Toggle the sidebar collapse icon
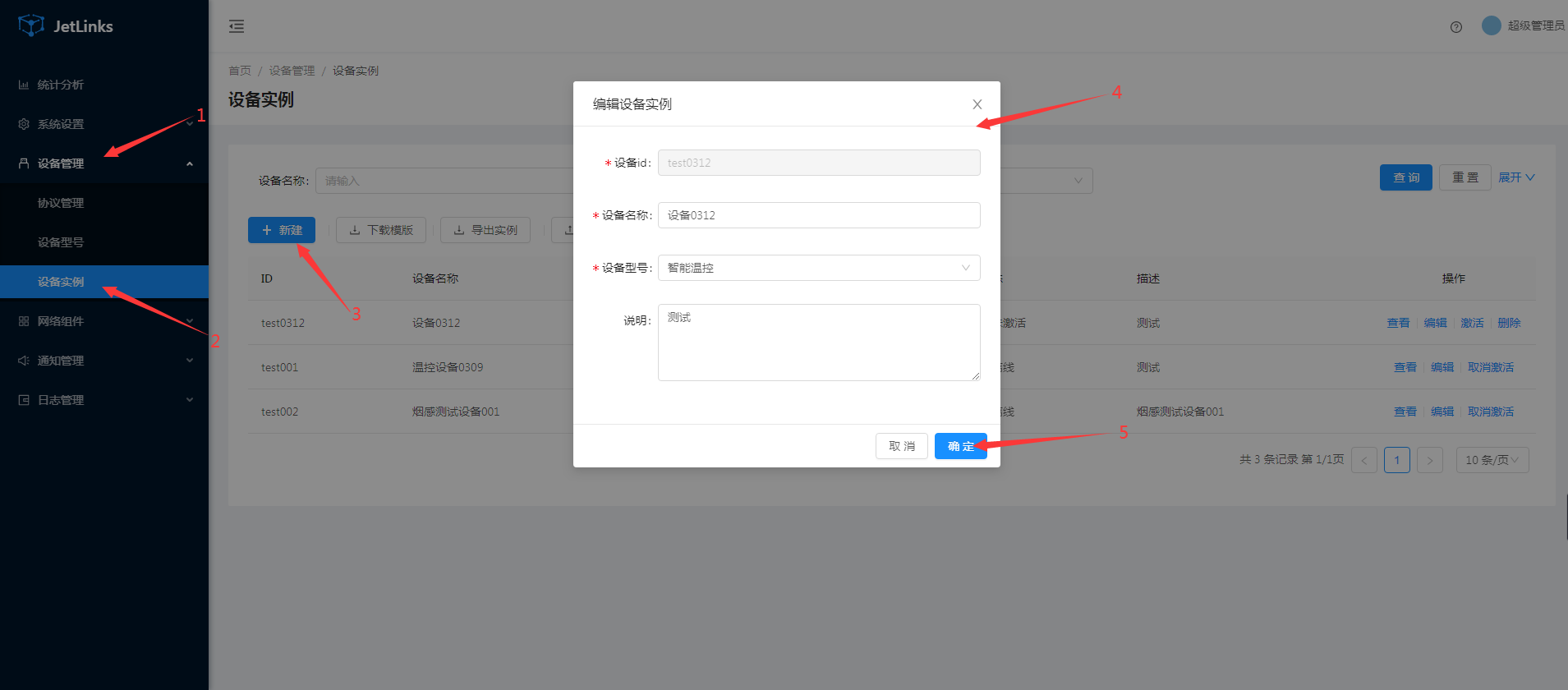This screenshot has width=1568, height=690. (x=237, y=26)
